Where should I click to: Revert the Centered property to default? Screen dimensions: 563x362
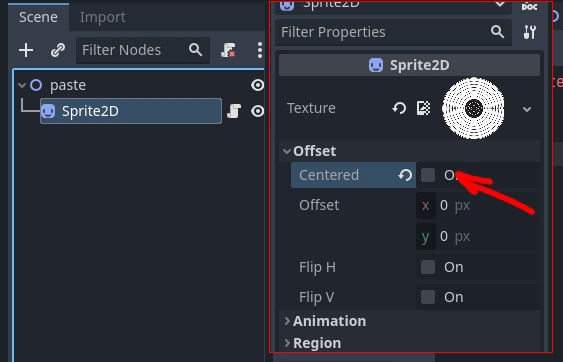point(405,175)
